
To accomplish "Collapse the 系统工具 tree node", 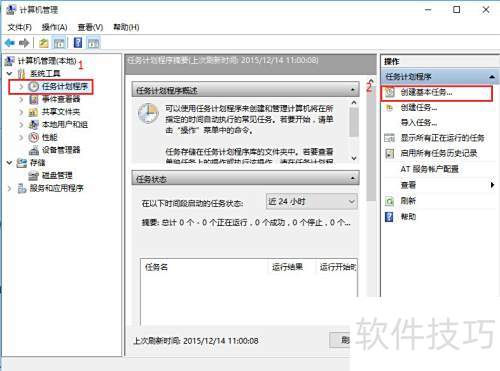I will click(10, 73).
